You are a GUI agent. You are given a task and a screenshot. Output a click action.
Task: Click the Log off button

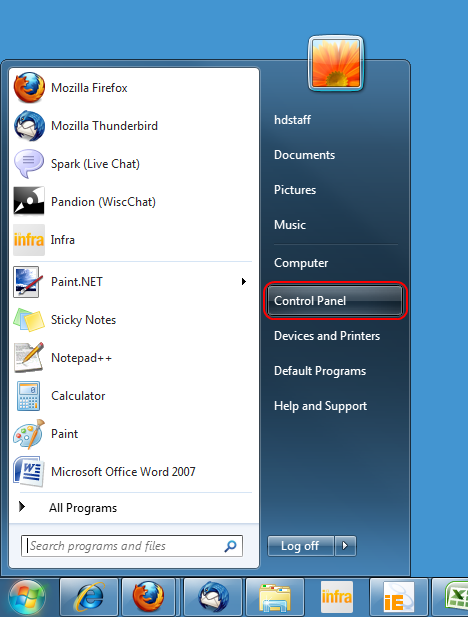click(301, 546)
